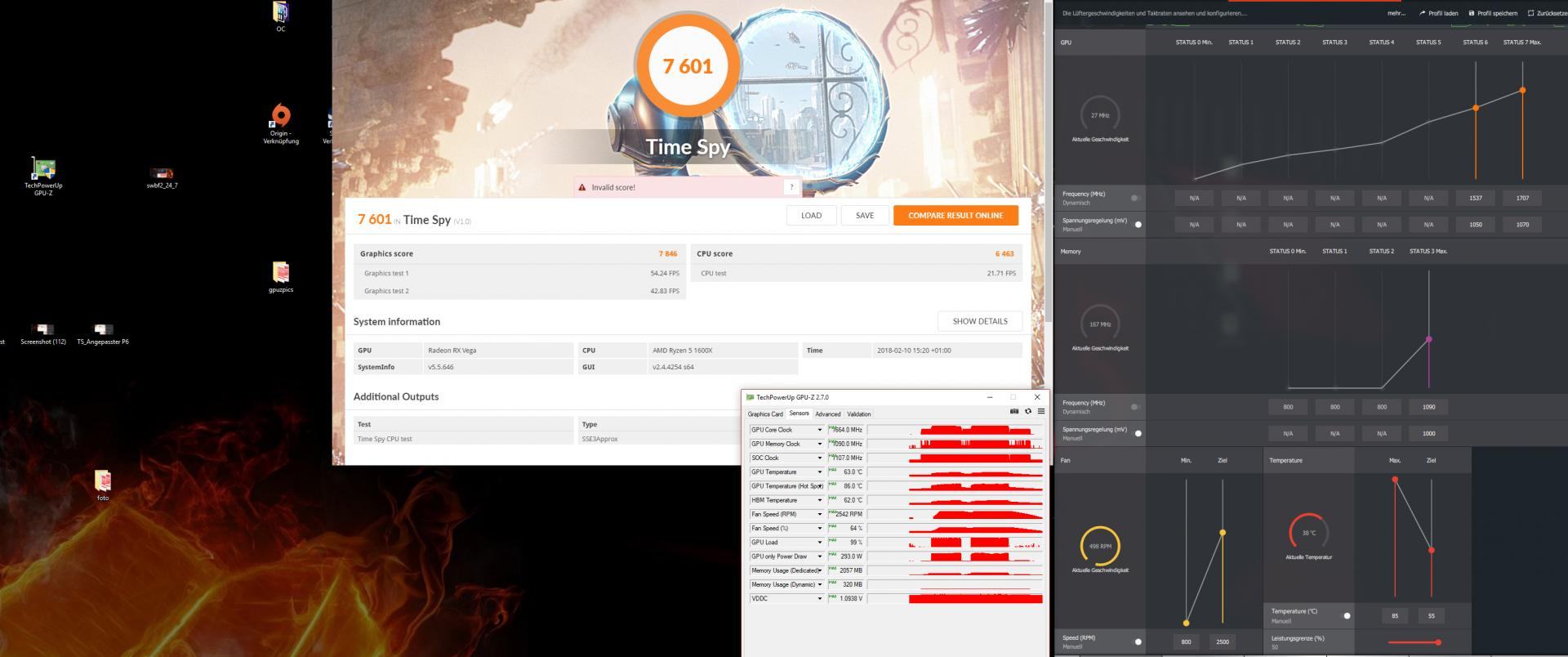Click Memory Status 3 frequency field 1090

click(1428, 407)
